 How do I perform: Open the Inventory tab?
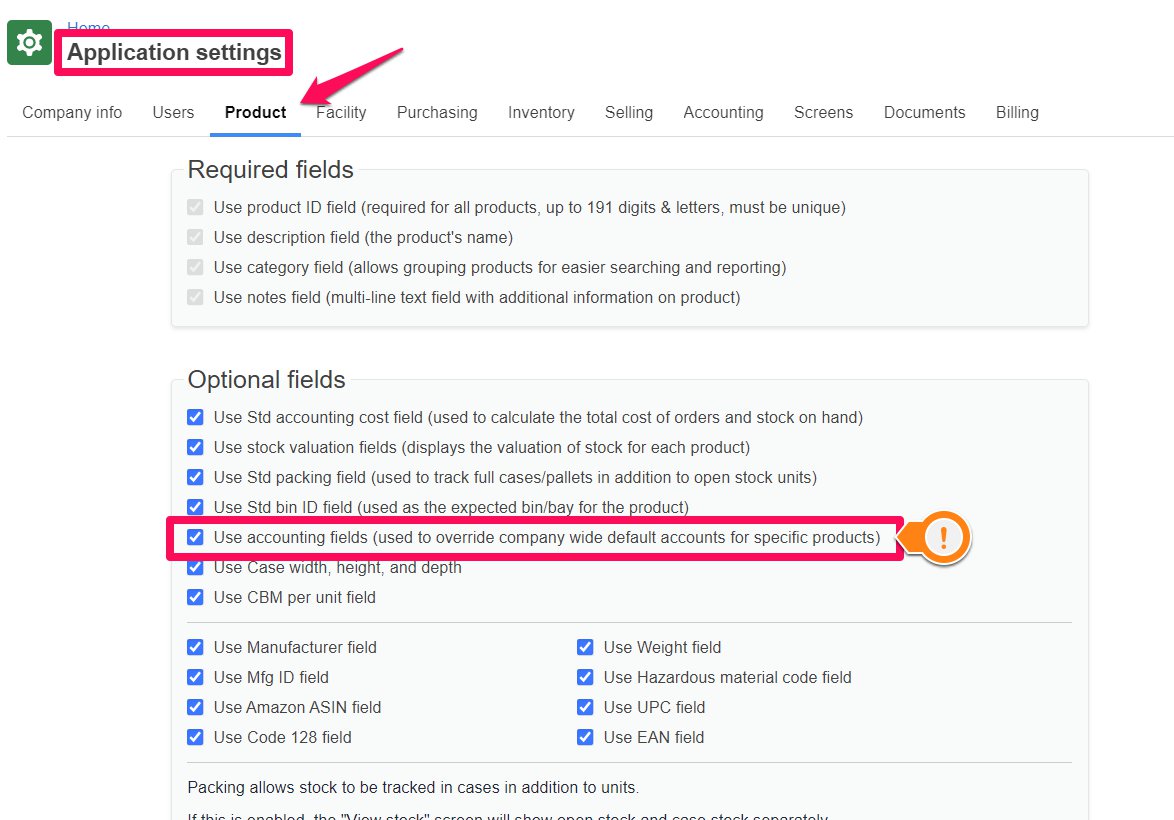point(541,112)
